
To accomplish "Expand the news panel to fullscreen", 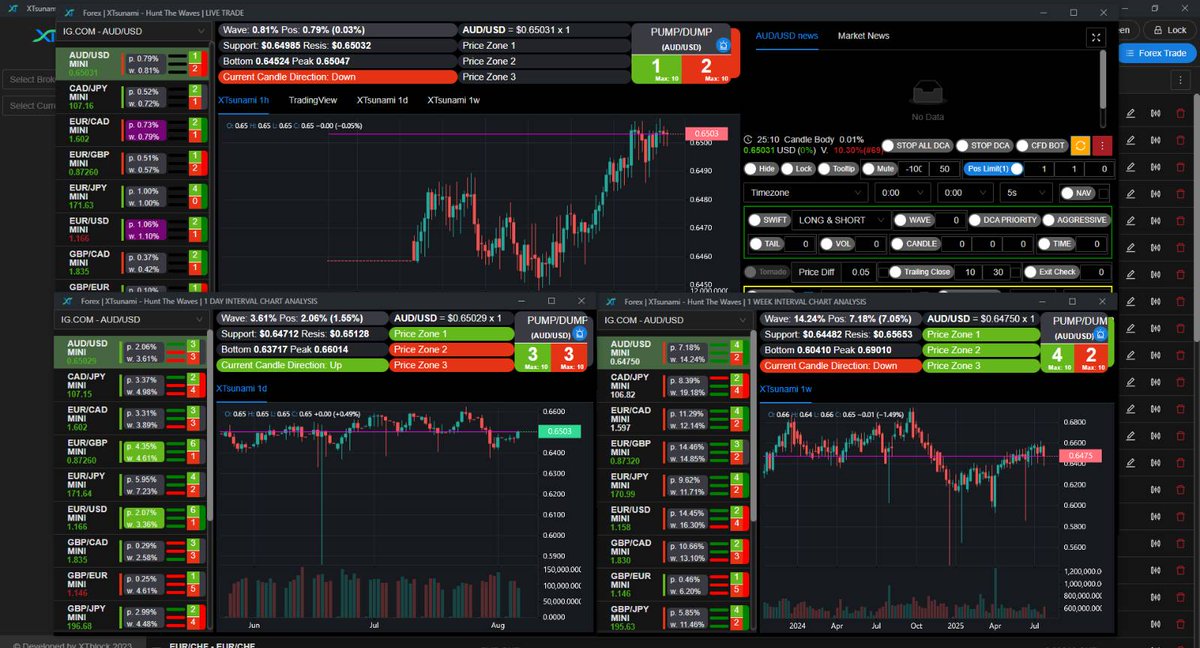I will point(1096,37).
